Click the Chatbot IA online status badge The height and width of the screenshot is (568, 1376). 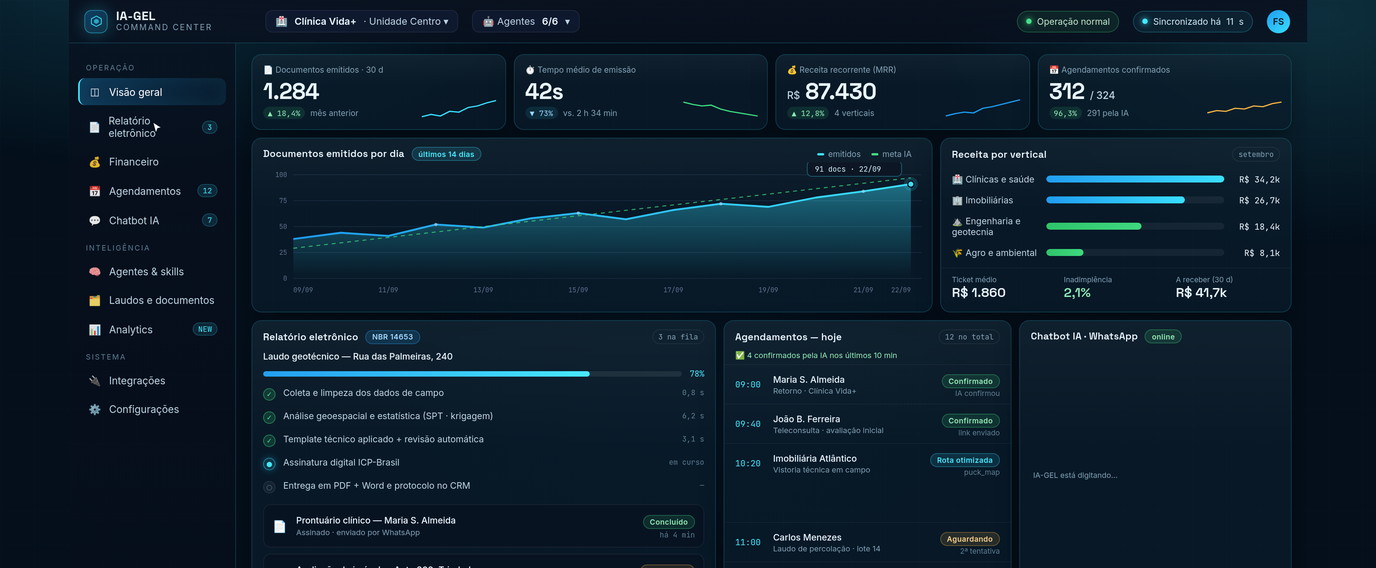pyautogui.click(x=1163, y=337)
